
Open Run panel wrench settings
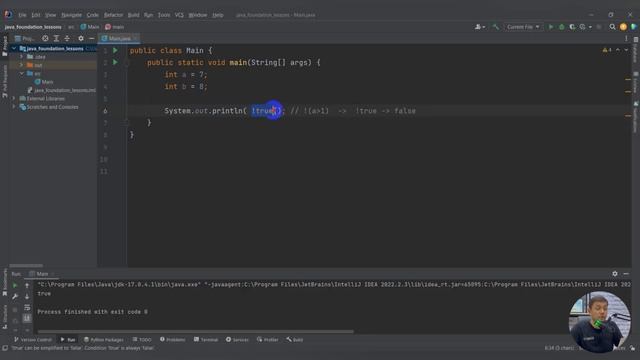(15, 297)
